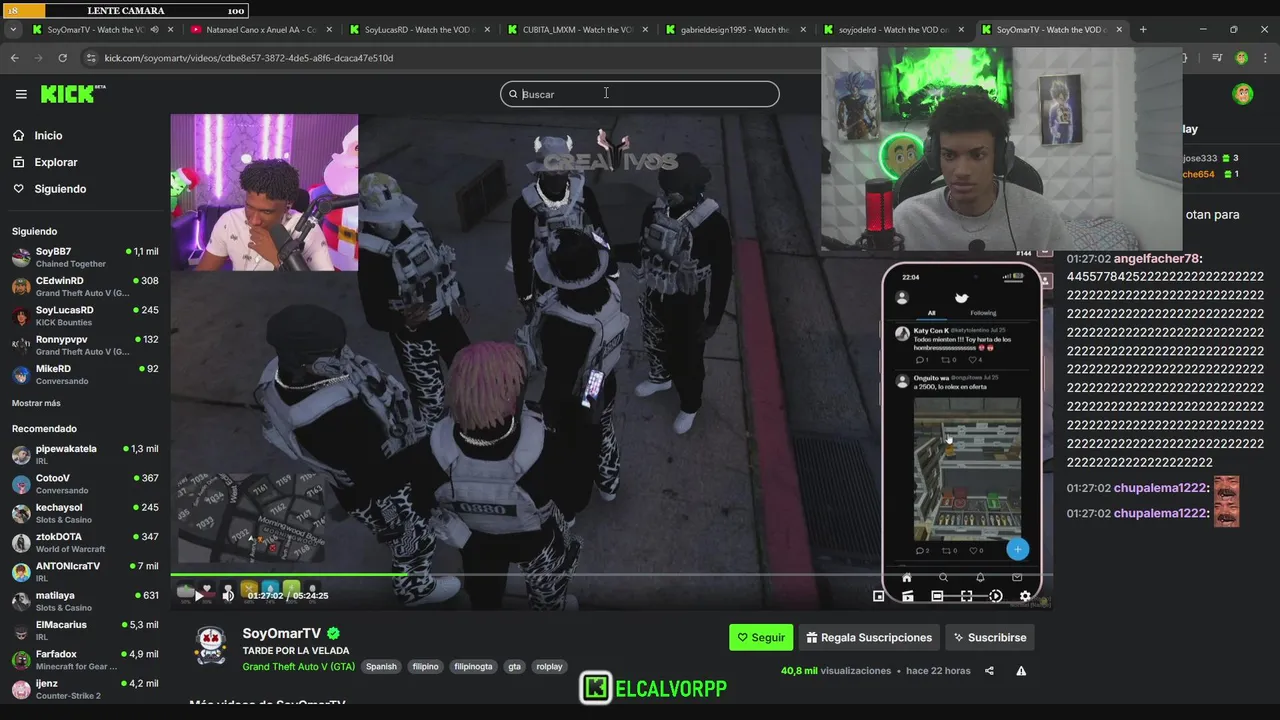Open a new browser tab
The width and height of the screenshot is (1280, 720).
tap(1143, 30)
